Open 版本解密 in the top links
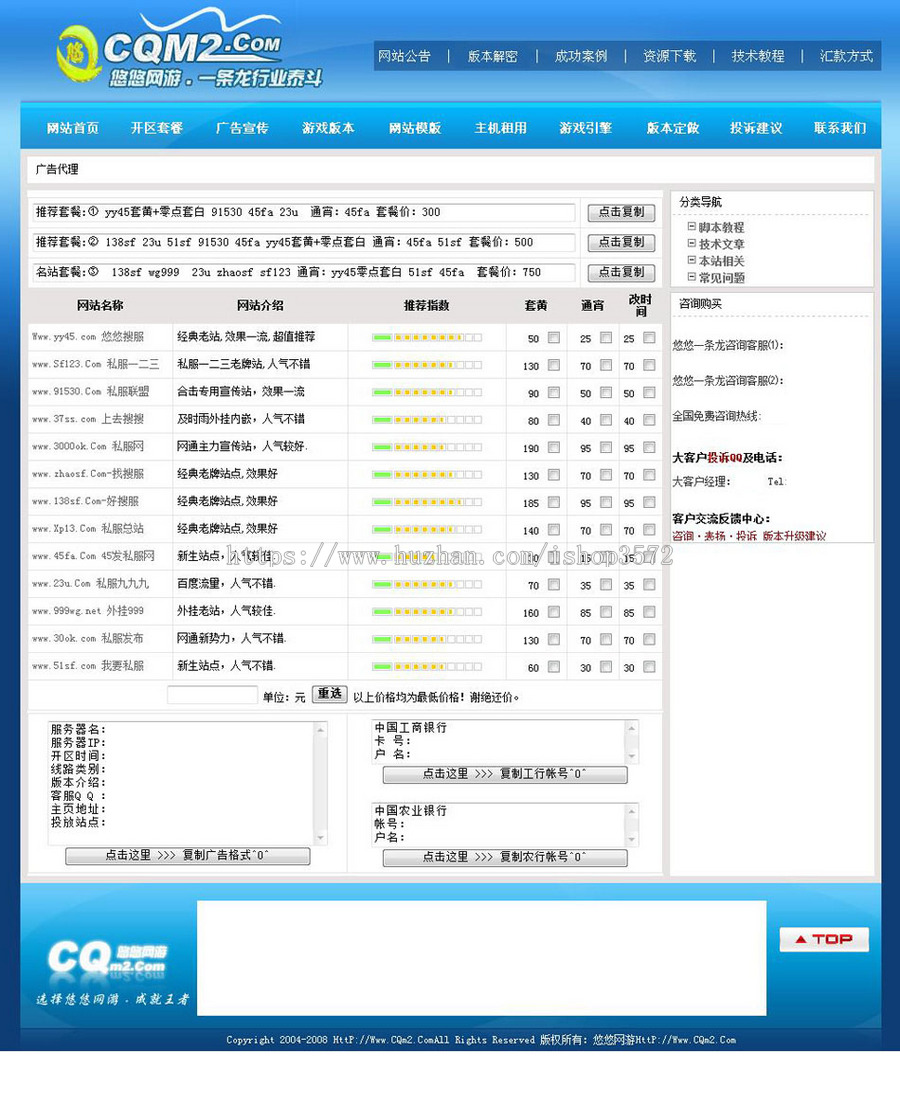The image size is (900, 1106). (x=492, y=56)
